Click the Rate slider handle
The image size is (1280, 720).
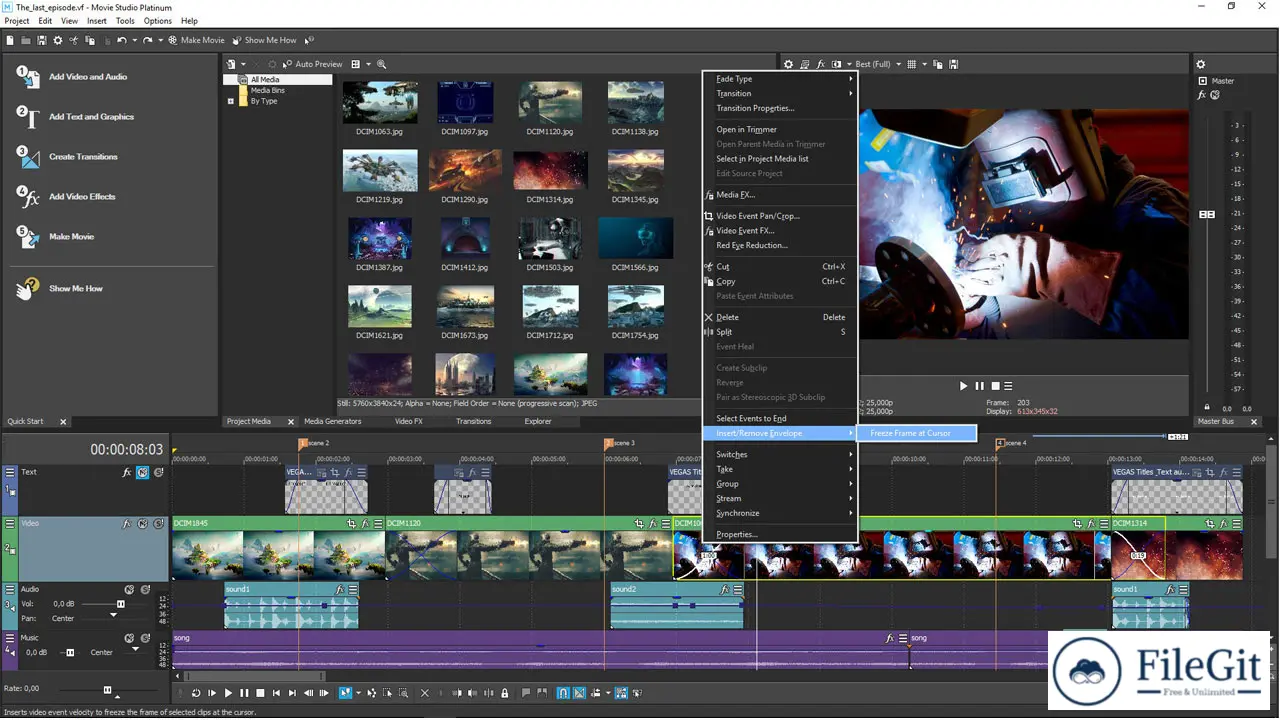tap(107, 689)
